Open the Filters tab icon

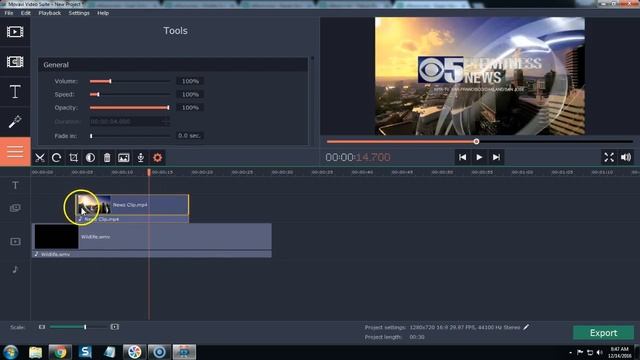pyautogui.click(x=15, y=62)
